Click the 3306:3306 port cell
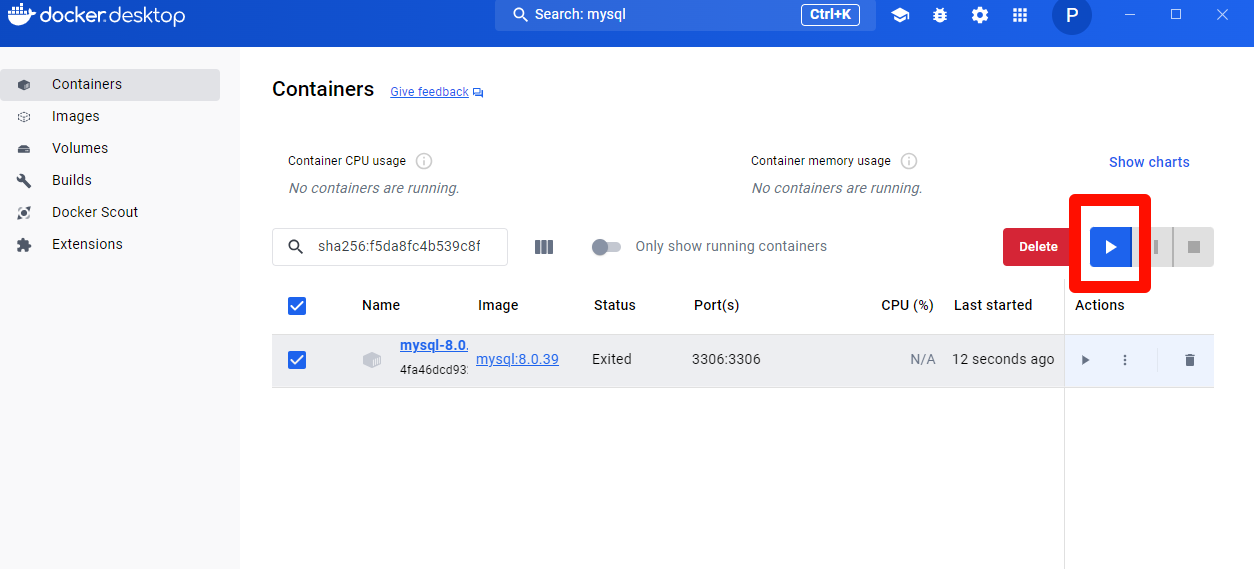Screen dimensions: 1254x569 point(726,359)
